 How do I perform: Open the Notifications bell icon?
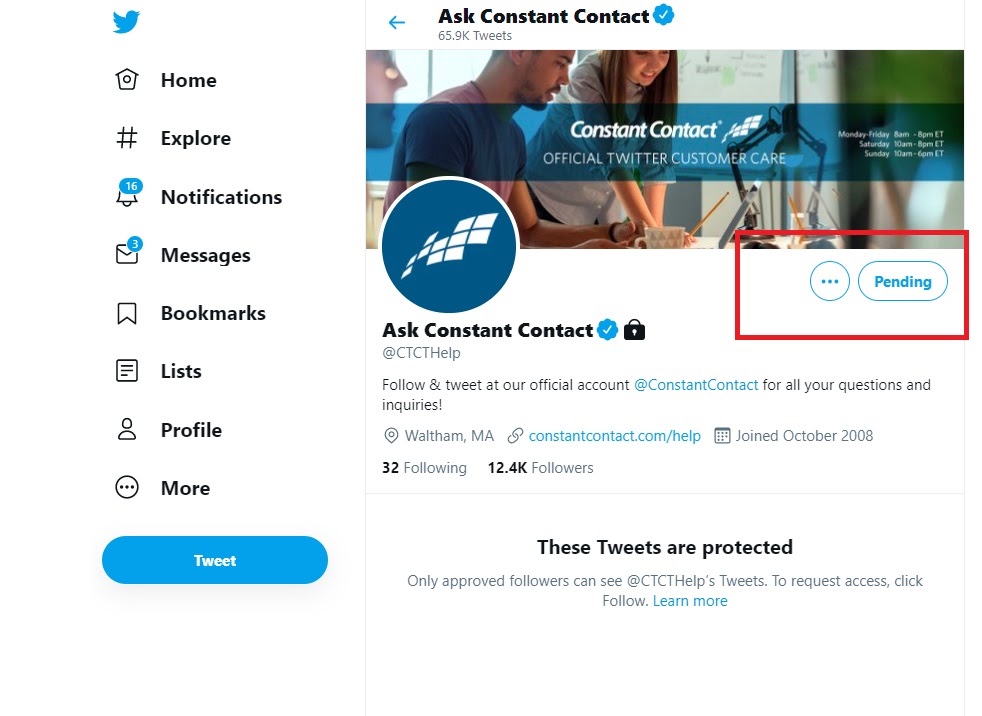(x=127, y=196)
